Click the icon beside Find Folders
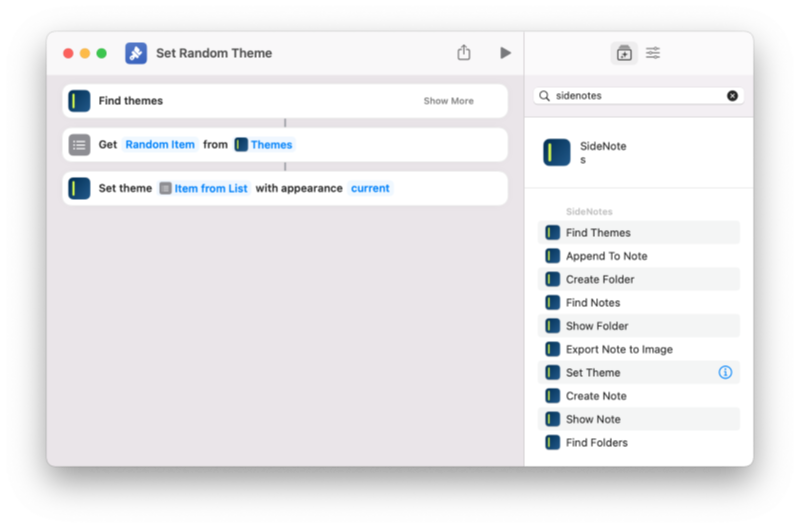Viewport: 800px width, 528px height. point(553,442)
